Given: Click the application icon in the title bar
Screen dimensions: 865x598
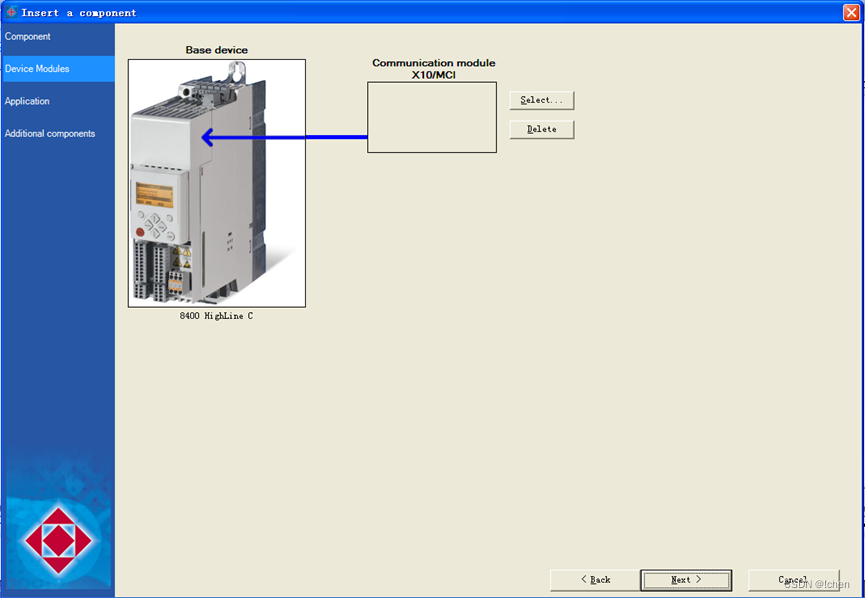Looking at the screenshot, I should point(11,12).
